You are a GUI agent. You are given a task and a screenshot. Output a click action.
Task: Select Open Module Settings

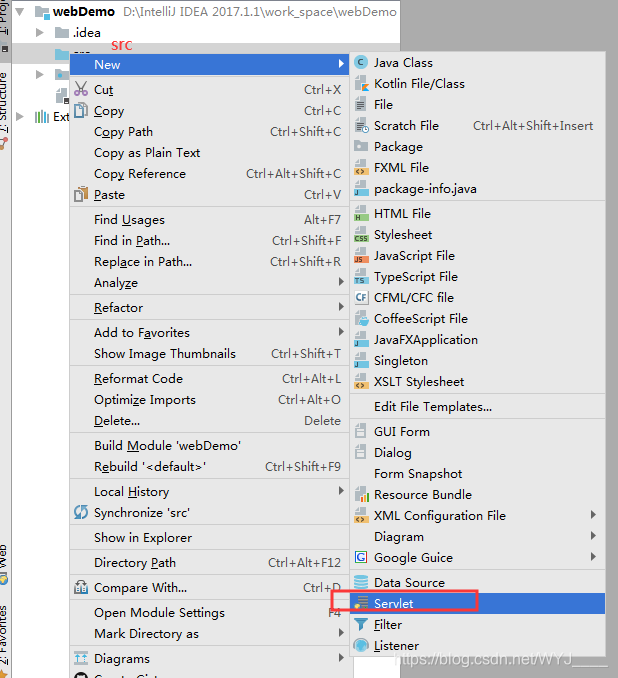click(x=209, y=613)
